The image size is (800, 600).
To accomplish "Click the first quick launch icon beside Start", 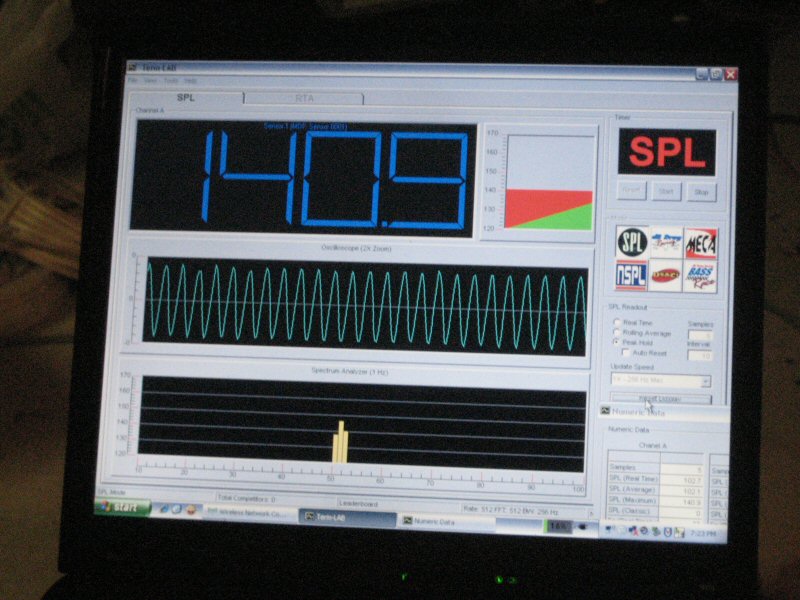I will point(165,509).
